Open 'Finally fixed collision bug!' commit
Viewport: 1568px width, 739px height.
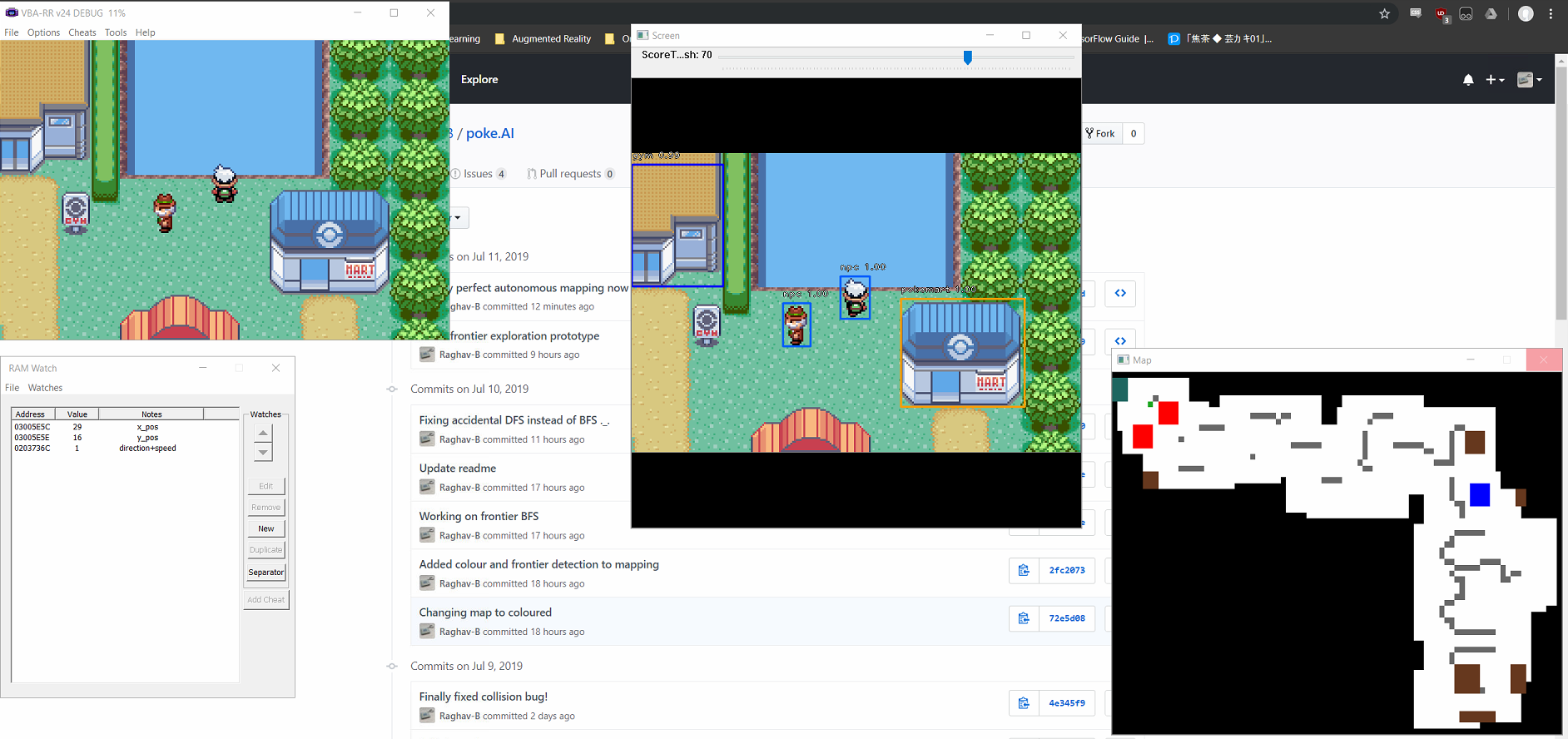(x=484, y=697)
